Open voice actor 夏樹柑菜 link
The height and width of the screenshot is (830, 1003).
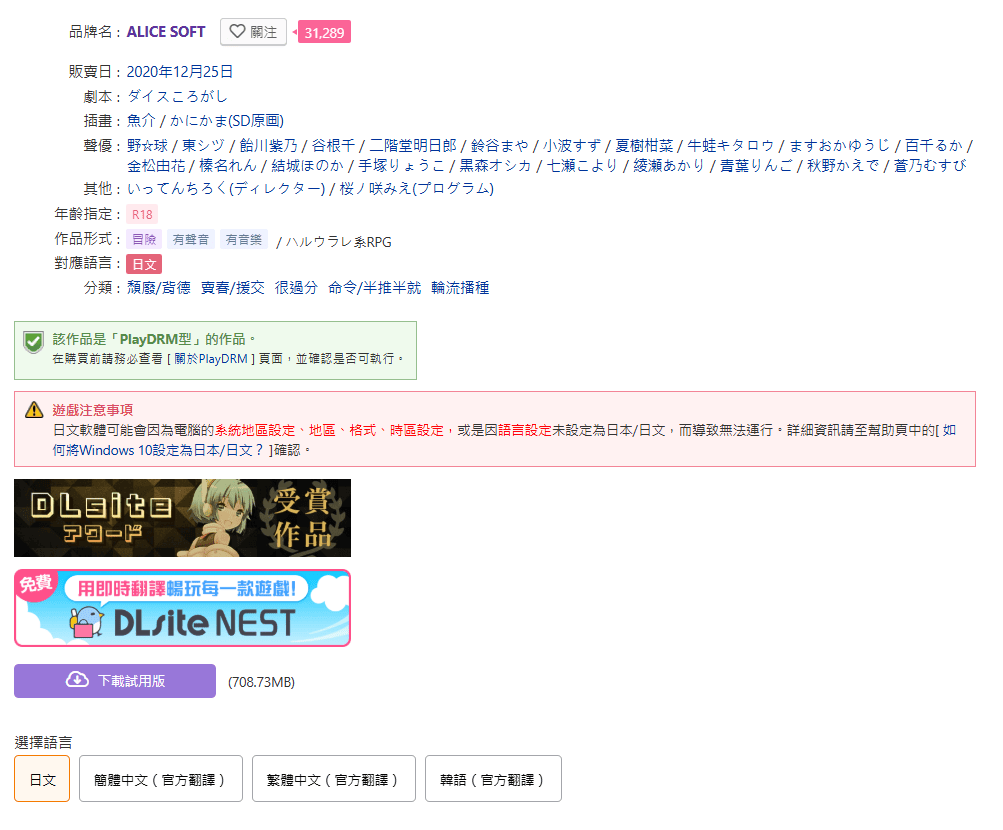pyautogui.click(x=644, y=146)
